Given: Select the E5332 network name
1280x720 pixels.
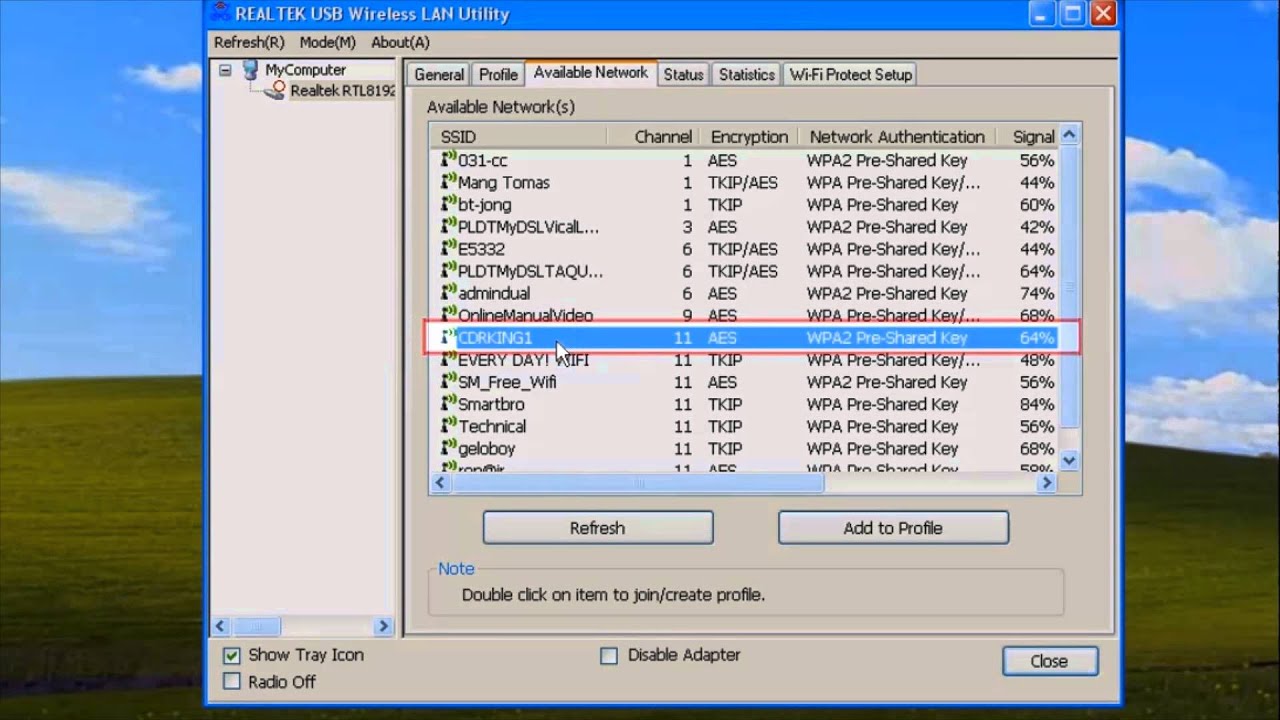Looking at the screenshot, I should click(481, 249).
